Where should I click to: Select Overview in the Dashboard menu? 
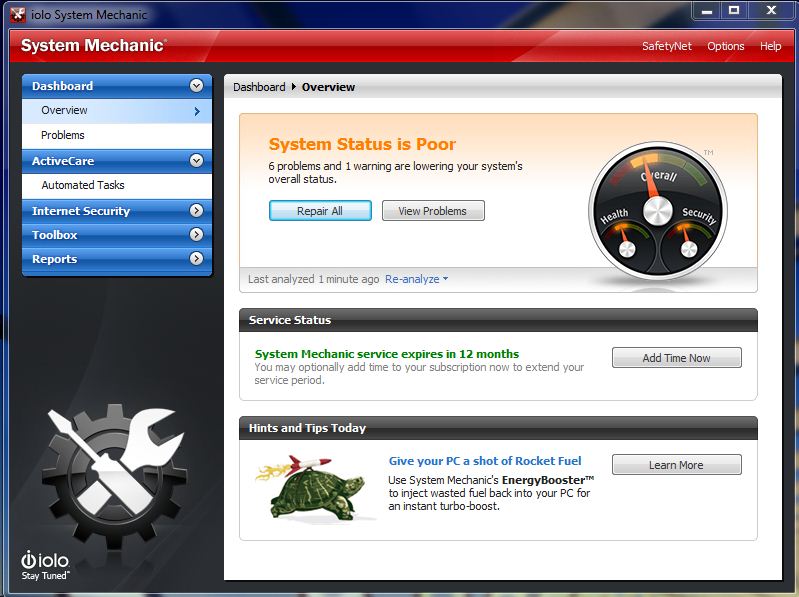coord(117,111)
